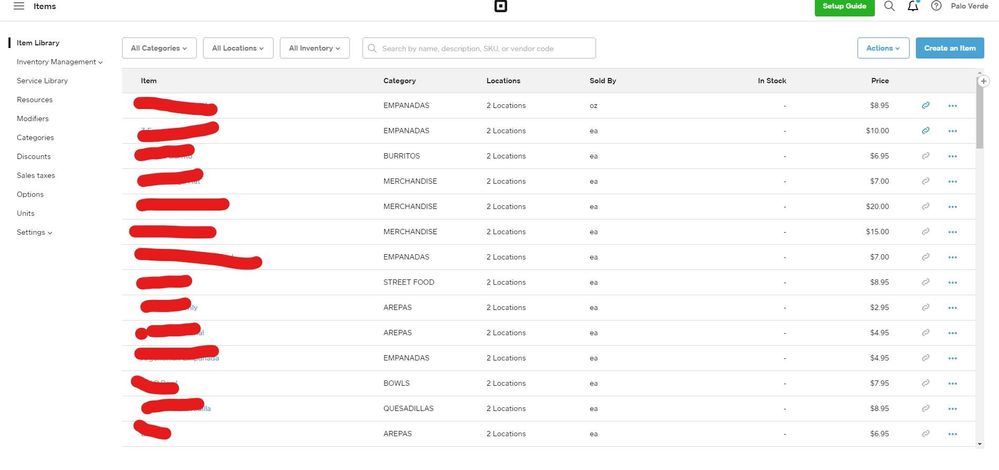The height and width of the screenshot is (470, 999).
Task: Expand Inventory Management in the sidebar
Action: tap(59, 62)
